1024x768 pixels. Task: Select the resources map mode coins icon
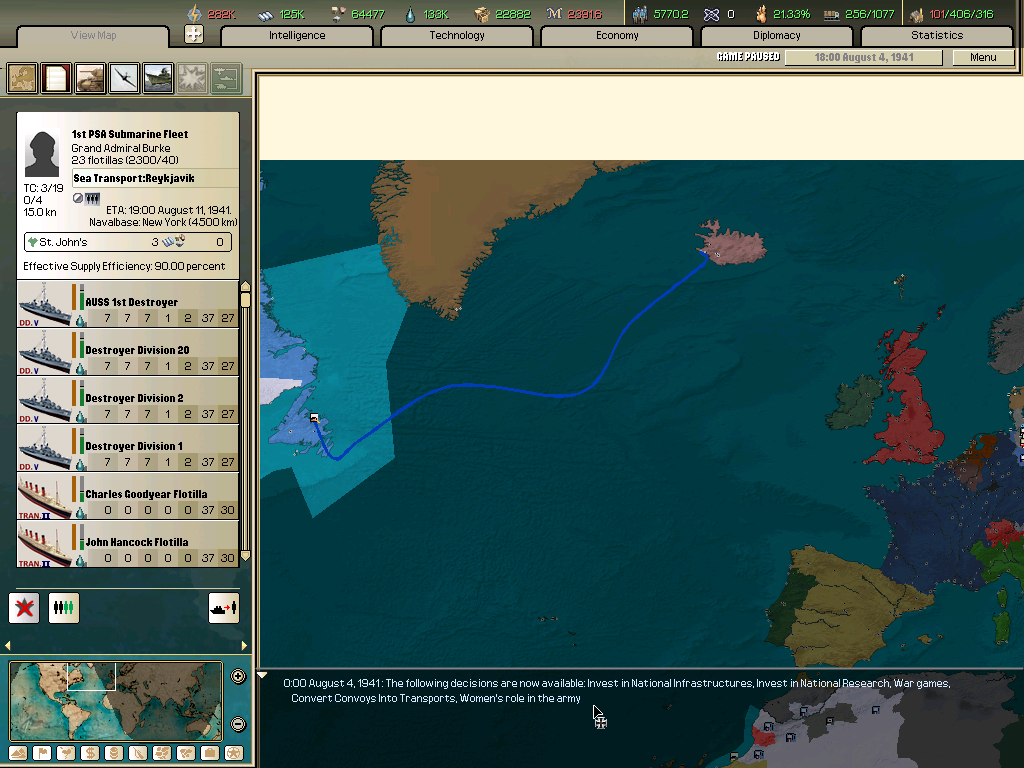113,753
